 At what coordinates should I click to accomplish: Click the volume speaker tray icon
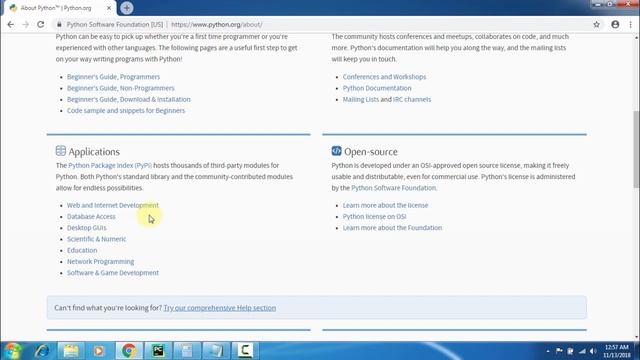[x=593, y=351]
